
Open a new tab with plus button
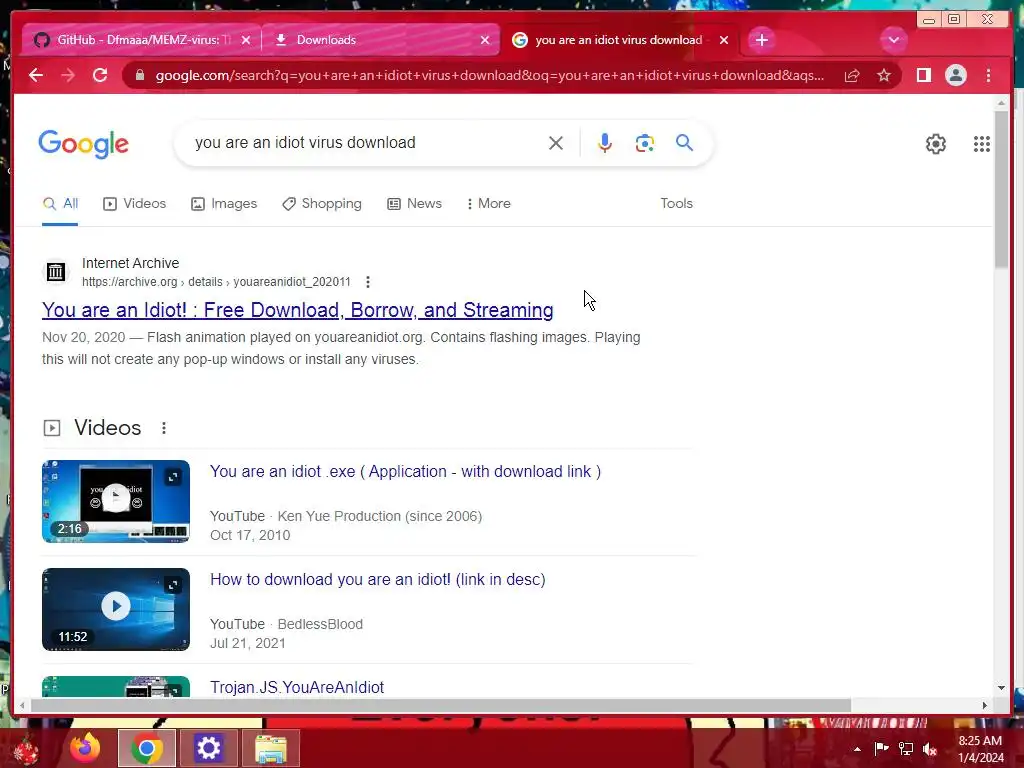[x=761, y=40]
